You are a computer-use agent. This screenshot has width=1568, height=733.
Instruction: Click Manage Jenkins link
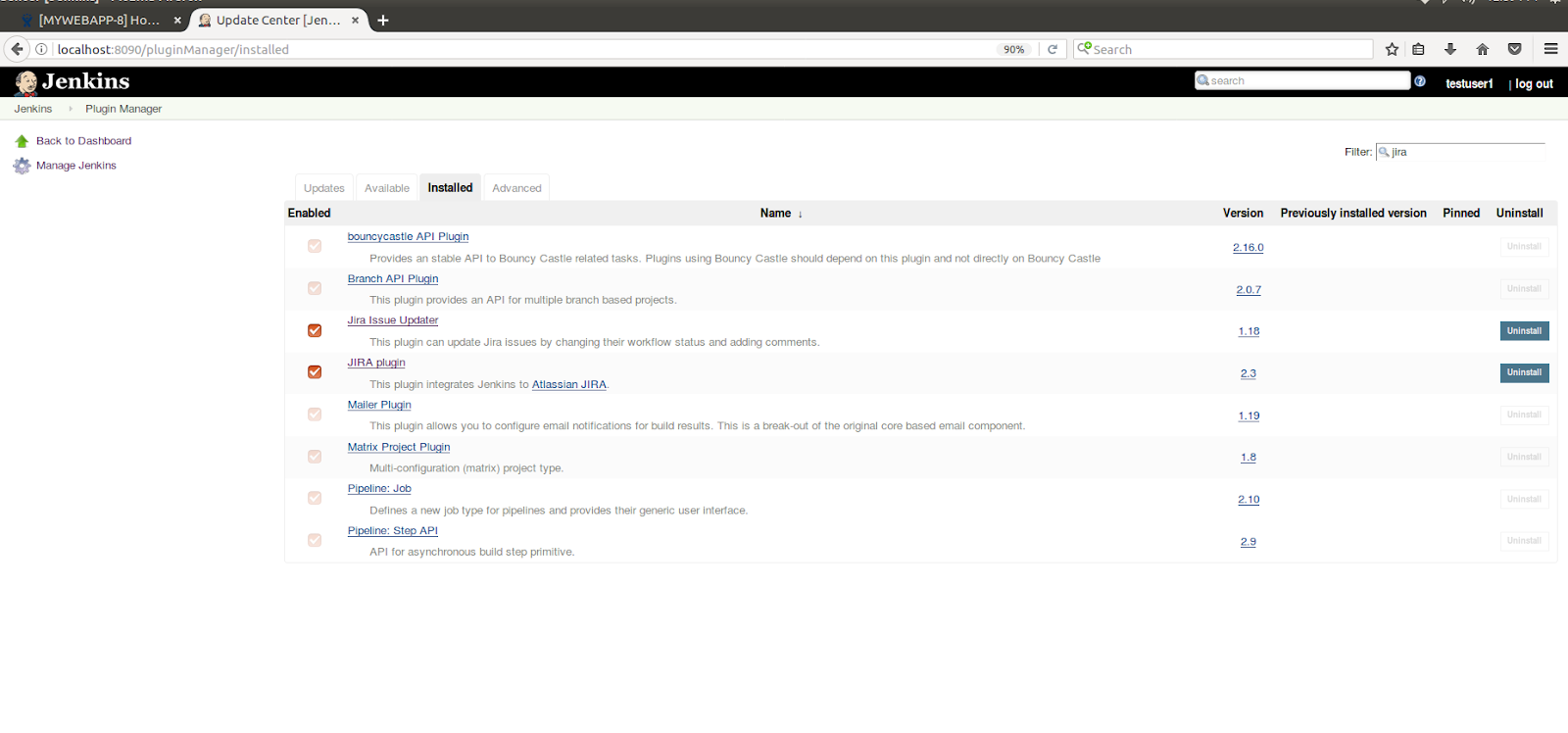[76, 166]
